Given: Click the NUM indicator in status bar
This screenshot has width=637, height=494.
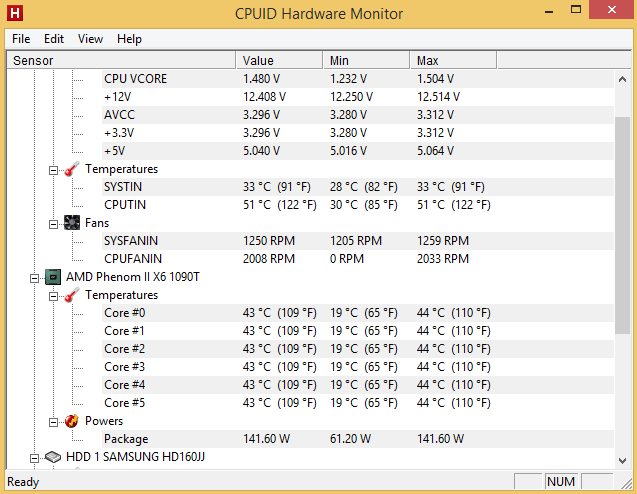Looking at the screenshot, I should [x=561, y=481].
